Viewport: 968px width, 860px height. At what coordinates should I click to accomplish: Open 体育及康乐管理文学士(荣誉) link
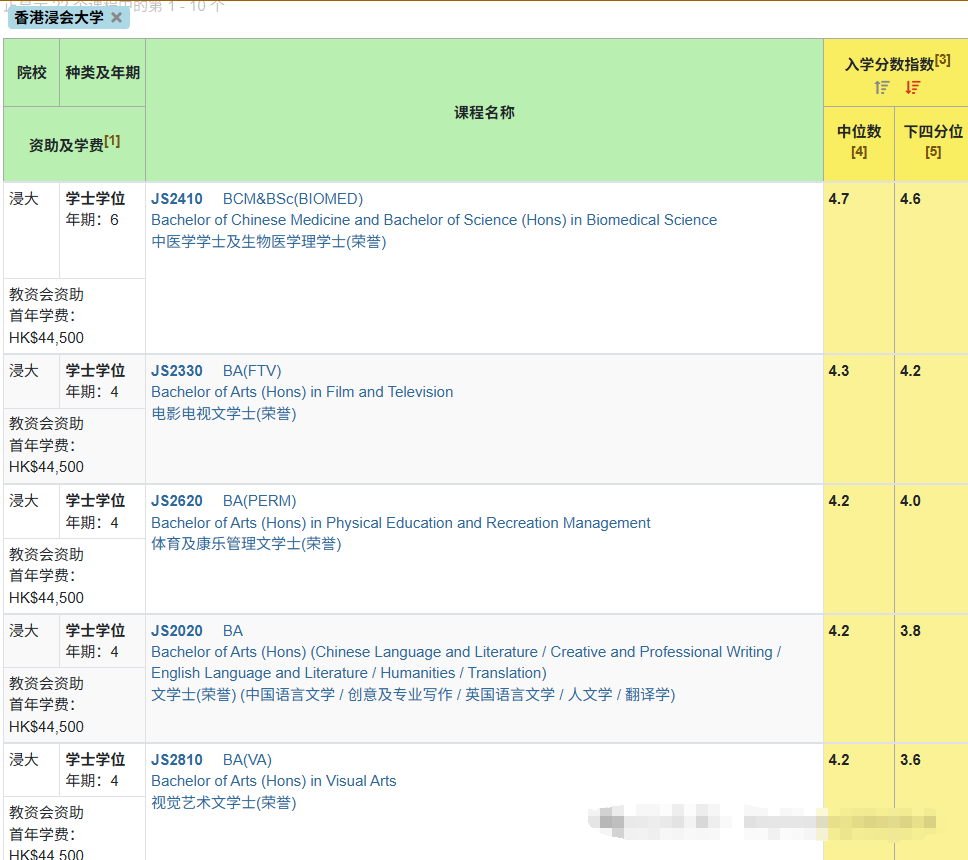(246, 544)
